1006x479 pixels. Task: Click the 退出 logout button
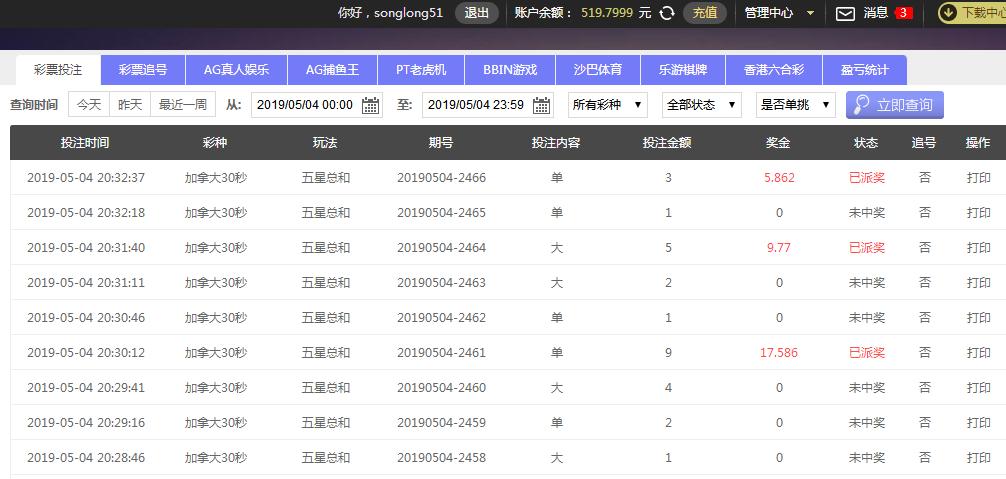[x=477, y=13]
